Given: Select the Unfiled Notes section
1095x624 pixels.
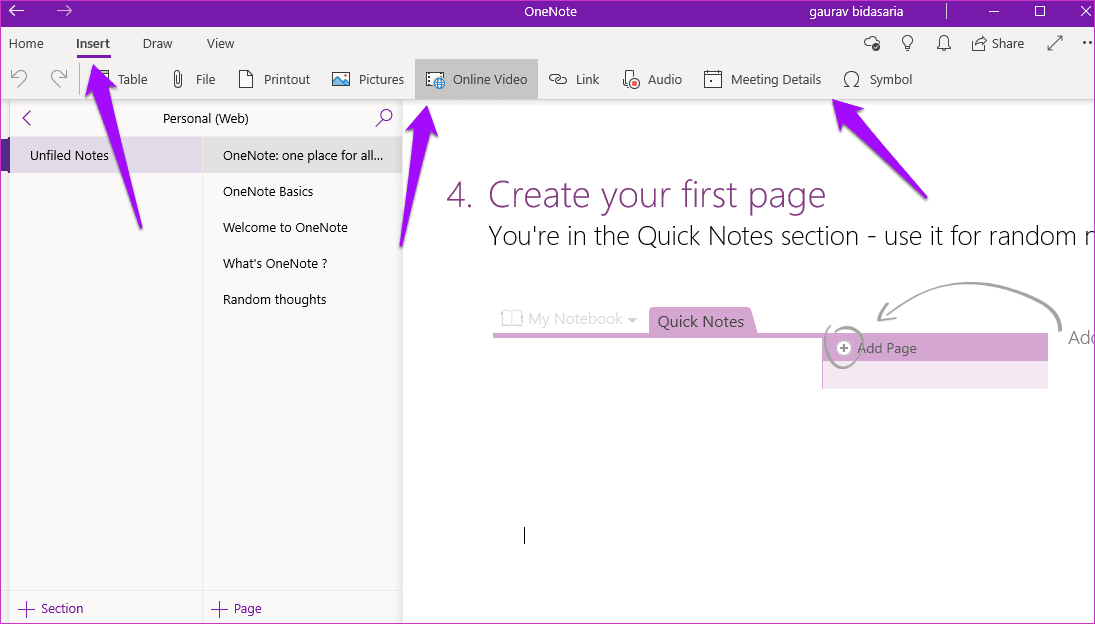Looking at the screenshot, I should pyautogui.click(x=105, y=155).
